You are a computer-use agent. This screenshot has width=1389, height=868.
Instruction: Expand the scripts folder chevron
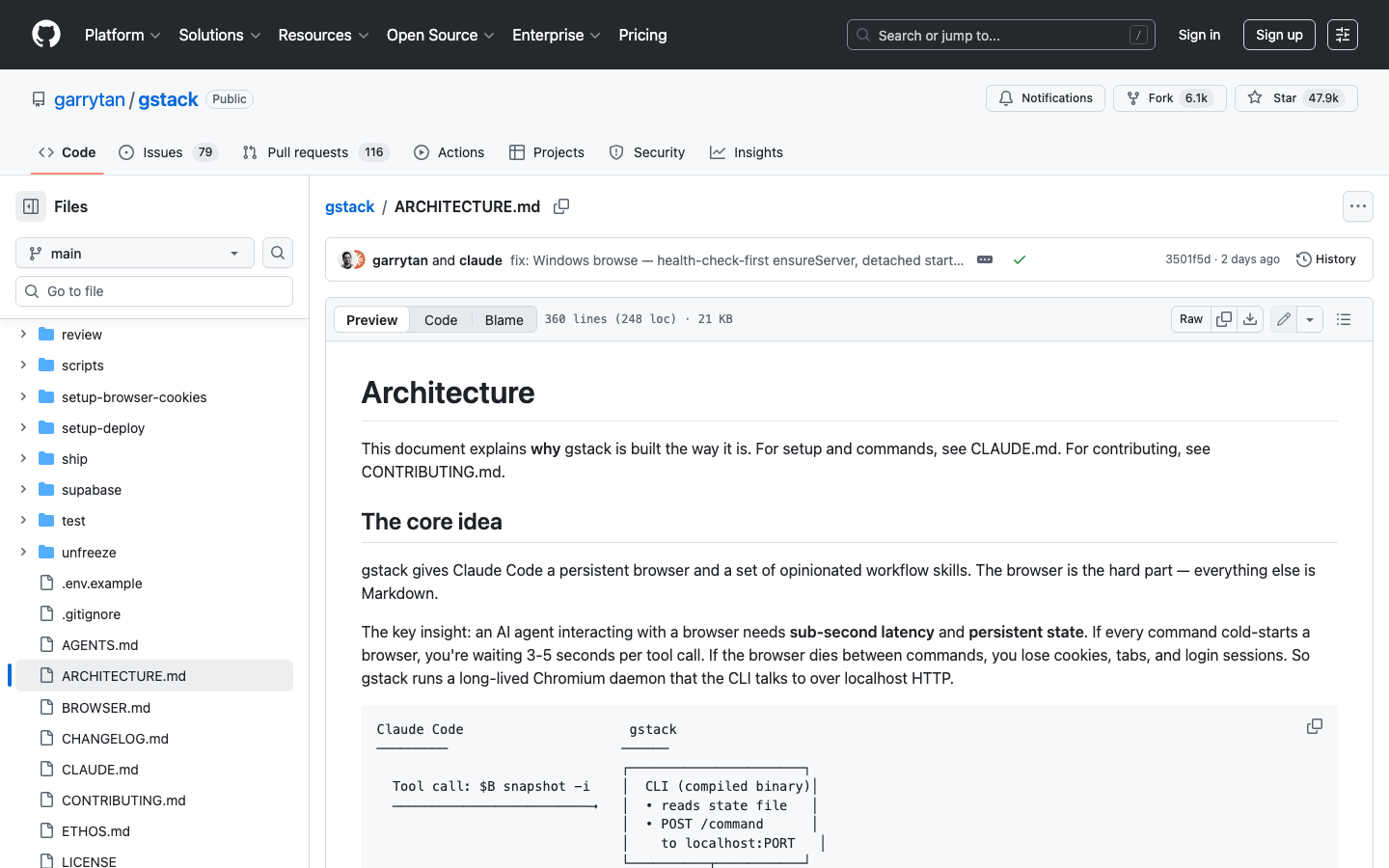23,365
